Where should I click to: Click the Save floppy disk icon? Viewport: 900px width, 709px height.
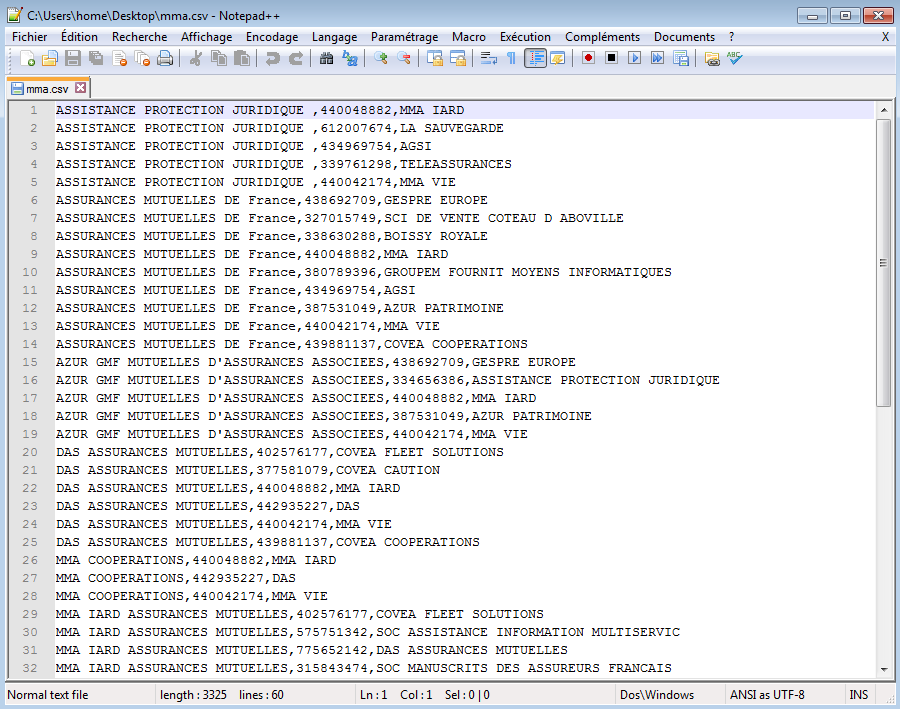[73, 59]
